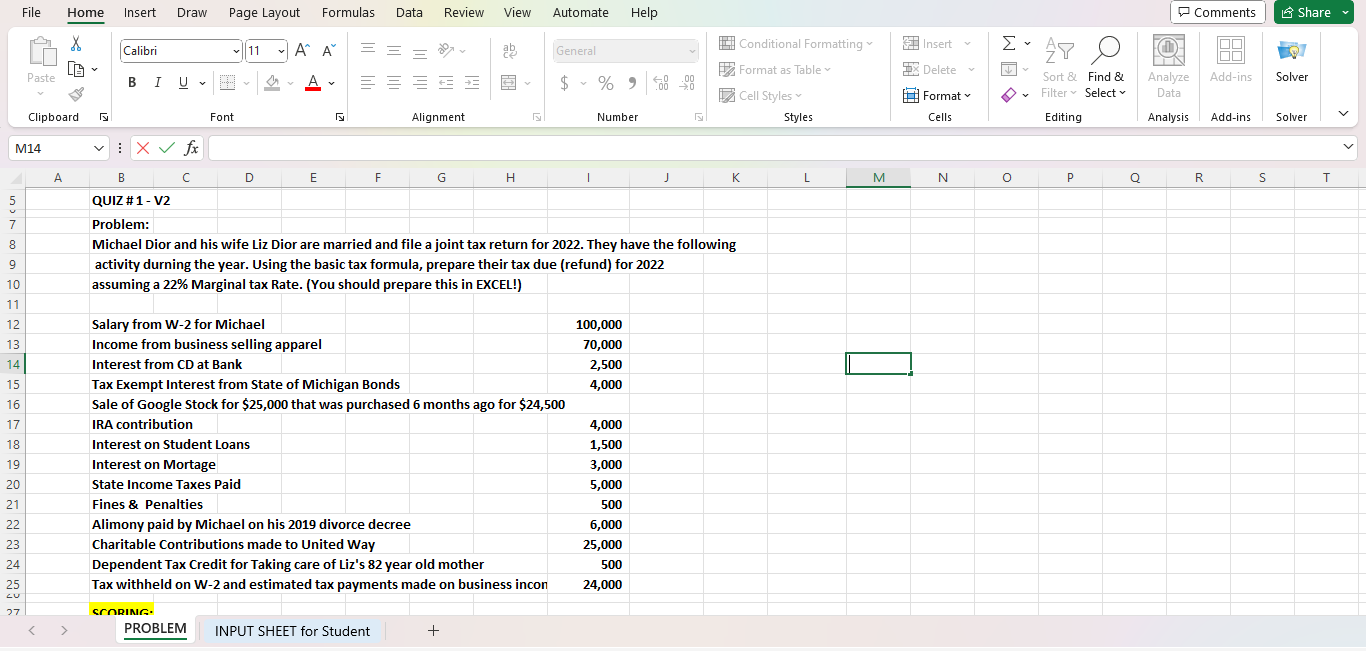This screenshot has height=651, width=1366.
Task: Open the Analyze Data tool
Action: coord(1168,67)
